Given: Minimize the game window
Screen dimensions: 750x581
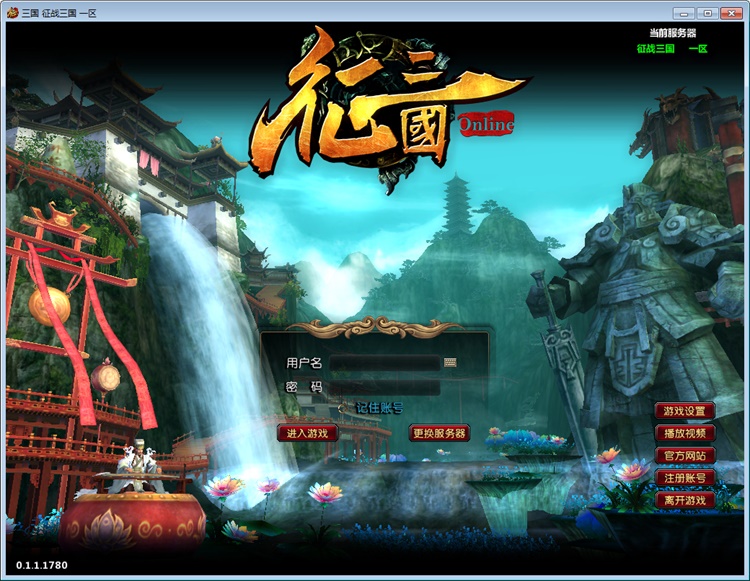Looking at the screenshot, I should pos(684,12).
